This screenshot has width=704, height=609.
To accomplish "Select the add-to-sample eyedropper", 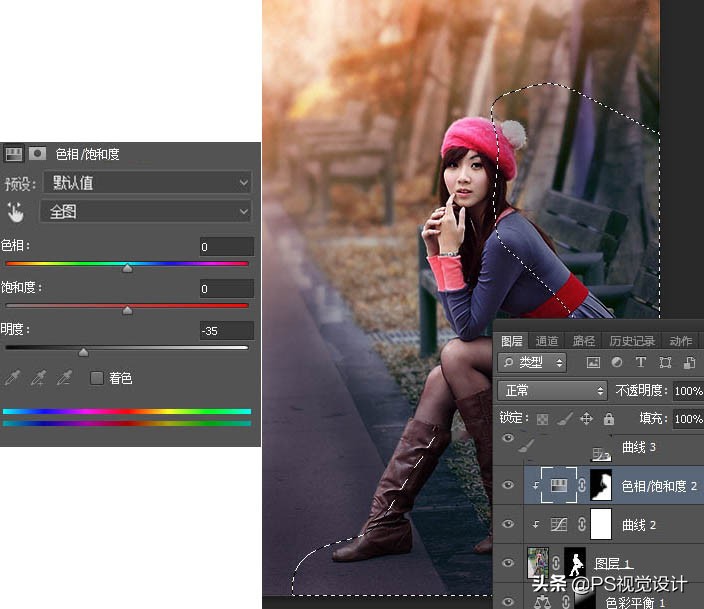I will 39,378.
